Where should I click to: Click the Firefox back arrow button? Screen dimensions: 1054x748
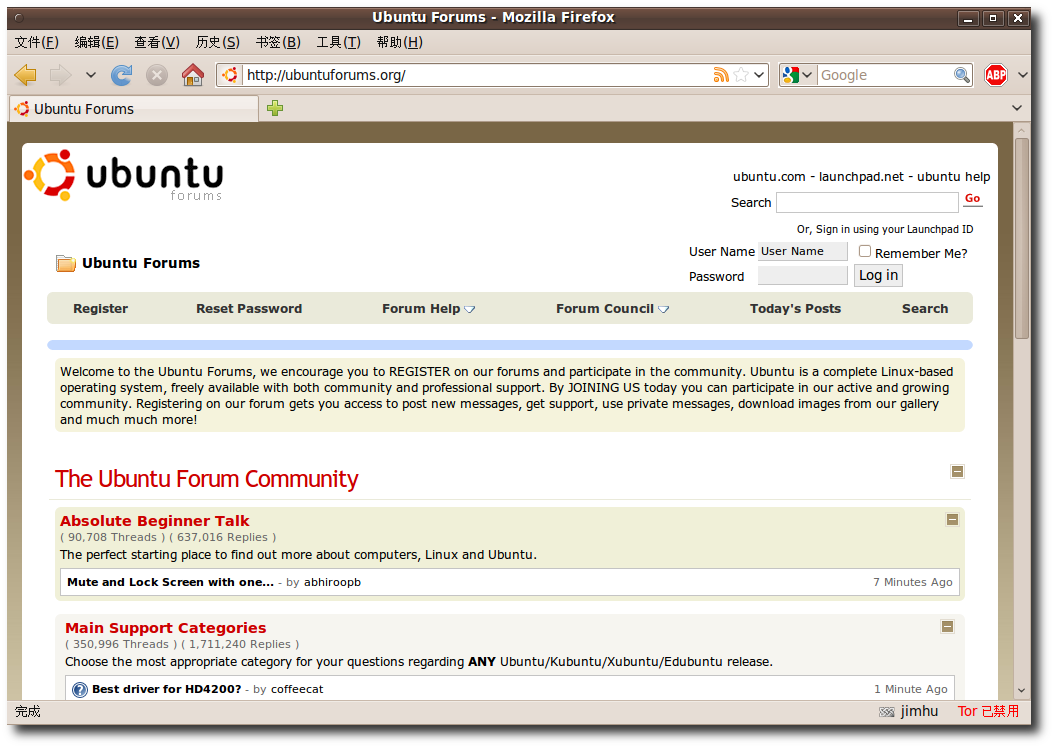coord(26,75)
